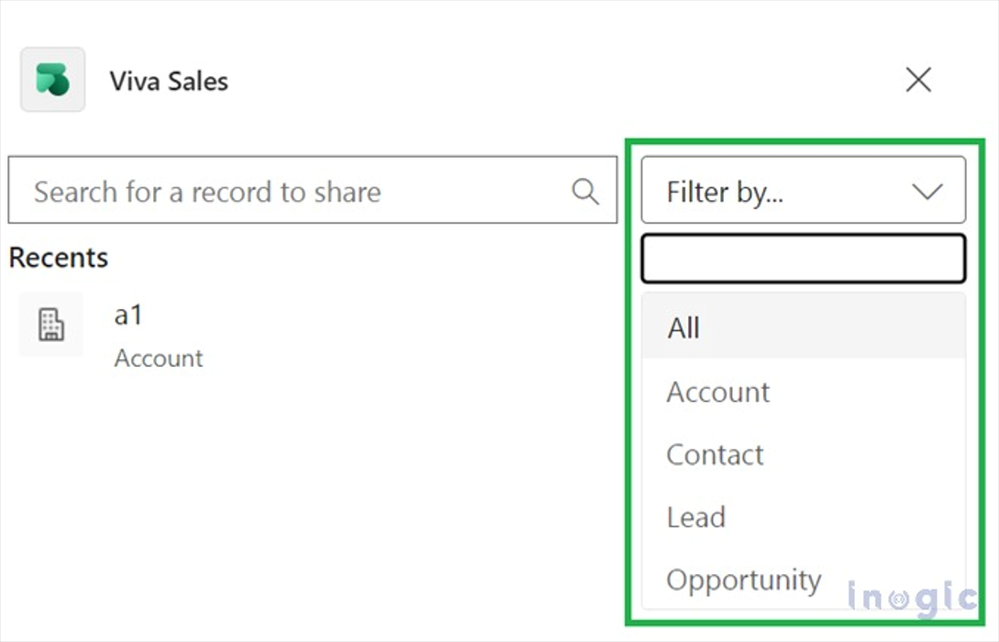
Task: Click the building icon beside a1
Action: pos(51,324)
